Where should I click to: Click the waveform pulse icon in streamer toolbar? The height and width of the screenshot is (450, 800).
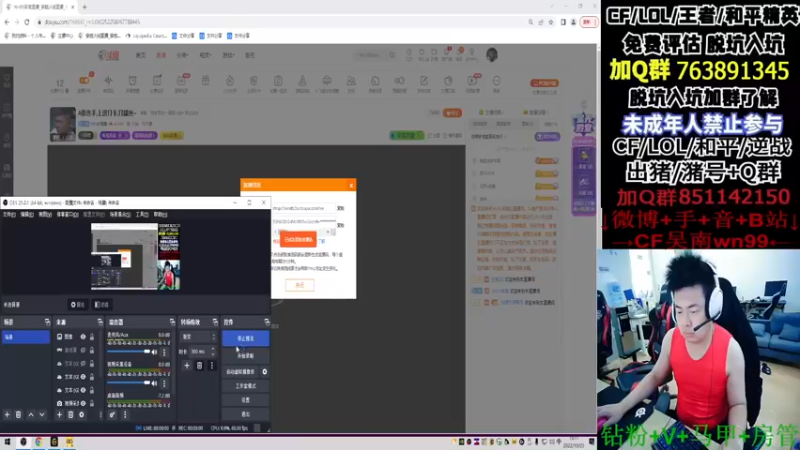108,81
